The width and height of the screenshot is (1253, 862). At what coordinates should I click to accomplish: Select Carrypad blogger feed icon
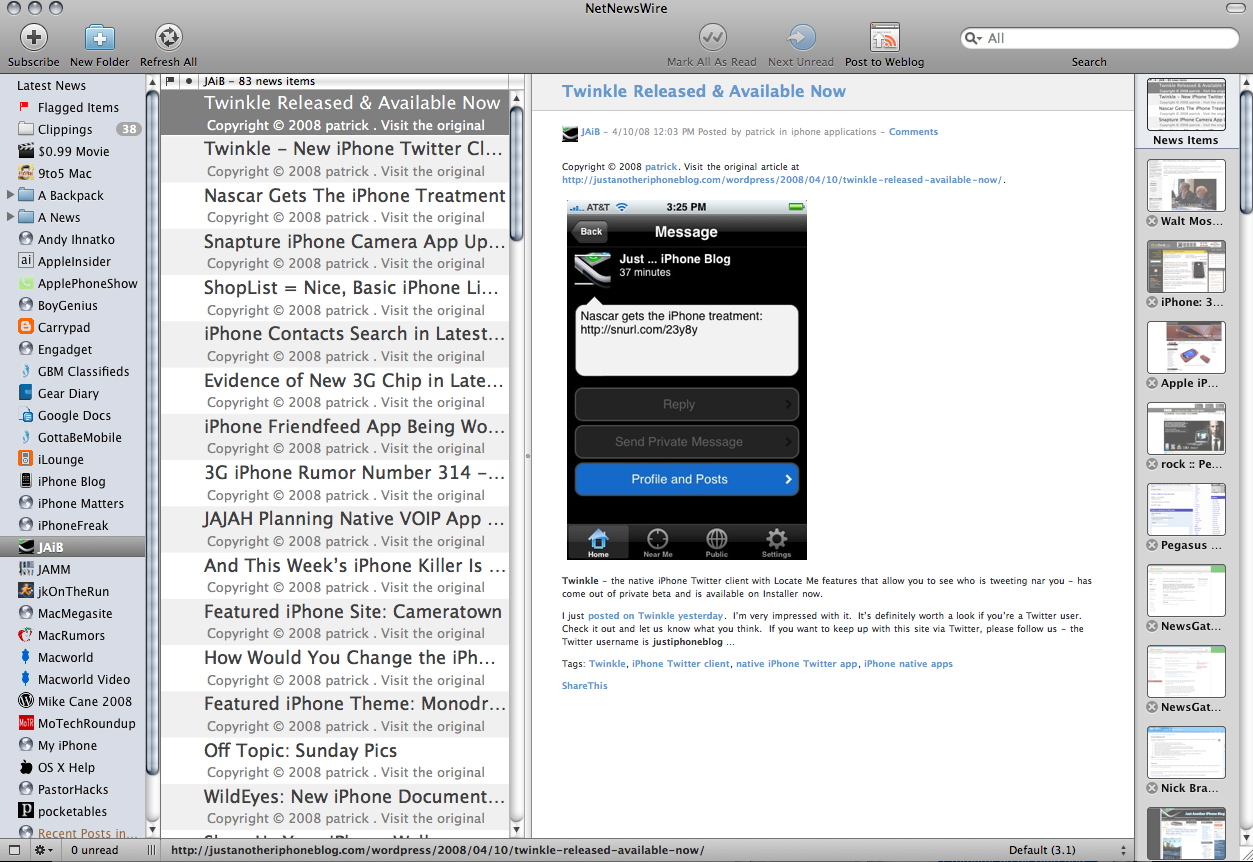[x=26, y=327]
